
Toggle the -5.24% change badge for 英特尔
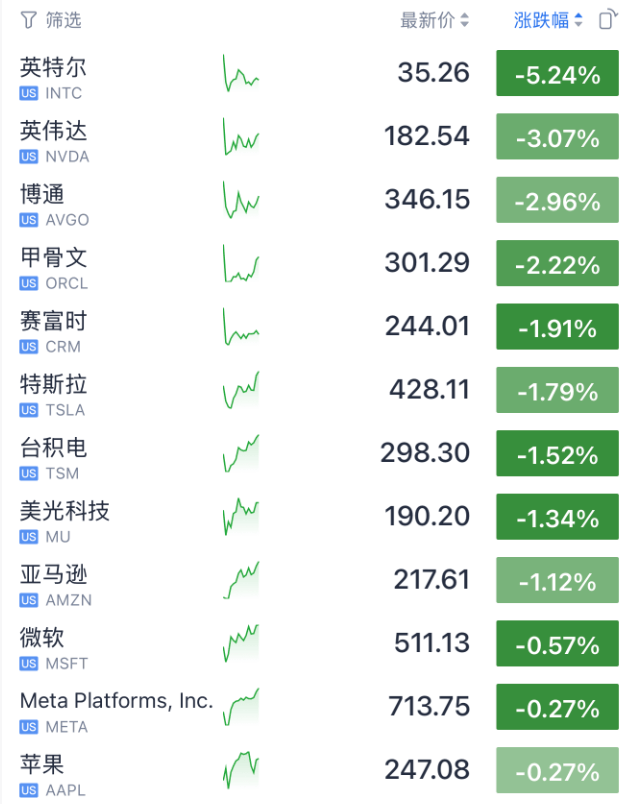point(557,75)
